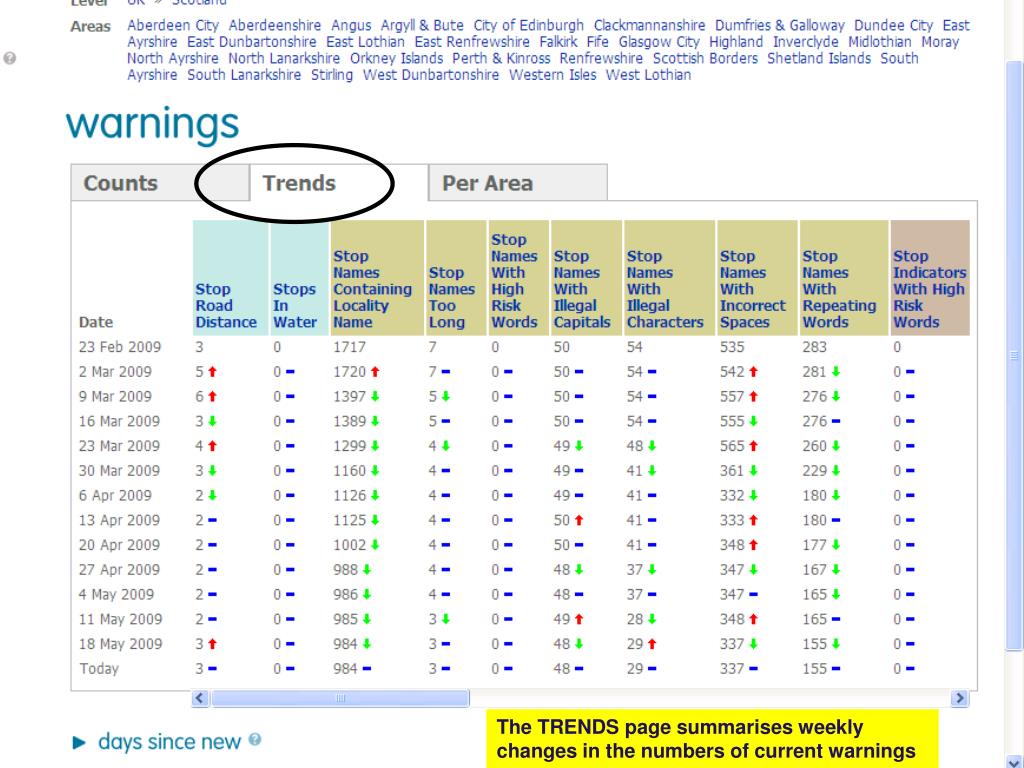Click the table horizontal scrollbar thumb
This screenshot has height=768, width=1024.
pos(340,698)
